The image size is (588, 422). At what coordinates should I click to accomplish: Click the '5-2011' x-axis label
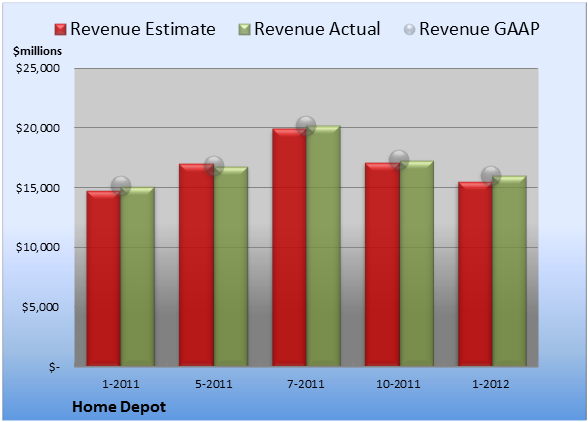point(214,384)
